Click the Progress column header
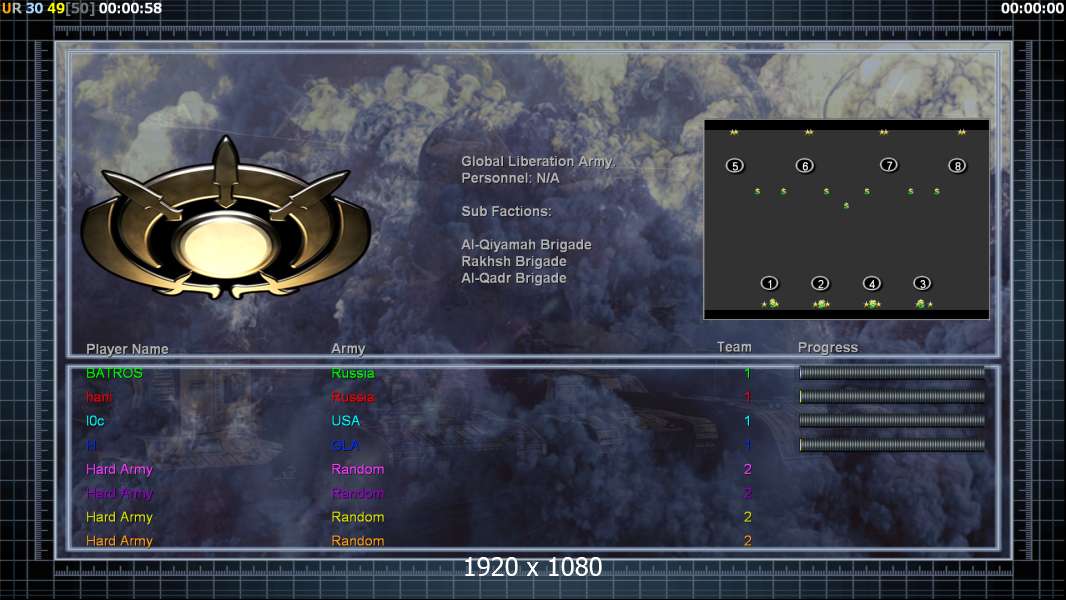 (828, 348)
